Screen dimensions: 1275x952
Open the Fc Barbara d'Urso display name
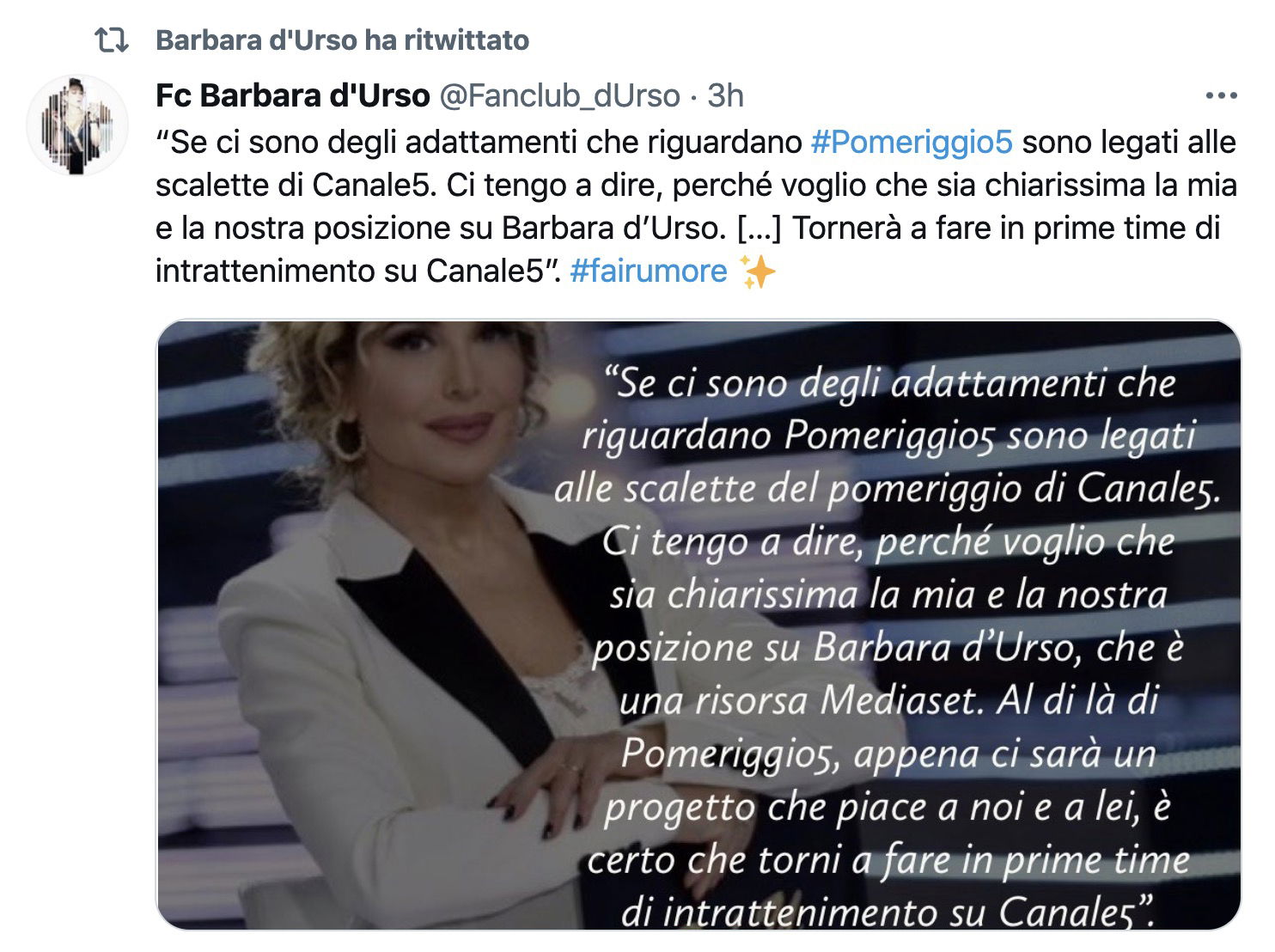[293, 95]
